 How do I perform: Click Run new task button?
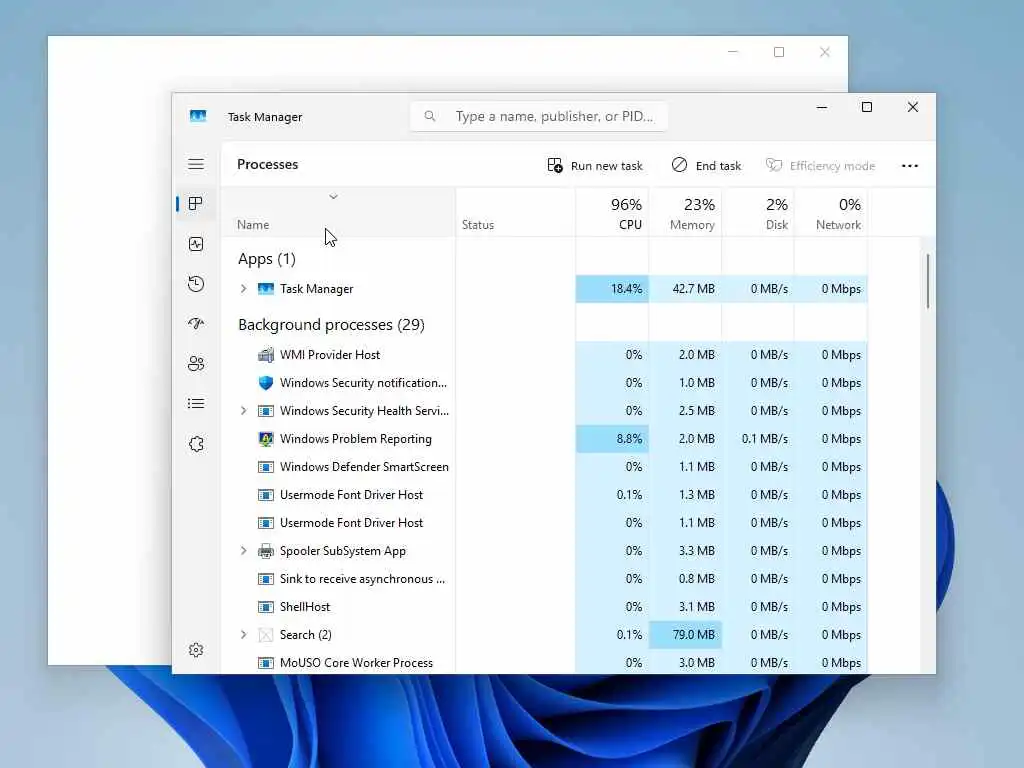[595, 165]
